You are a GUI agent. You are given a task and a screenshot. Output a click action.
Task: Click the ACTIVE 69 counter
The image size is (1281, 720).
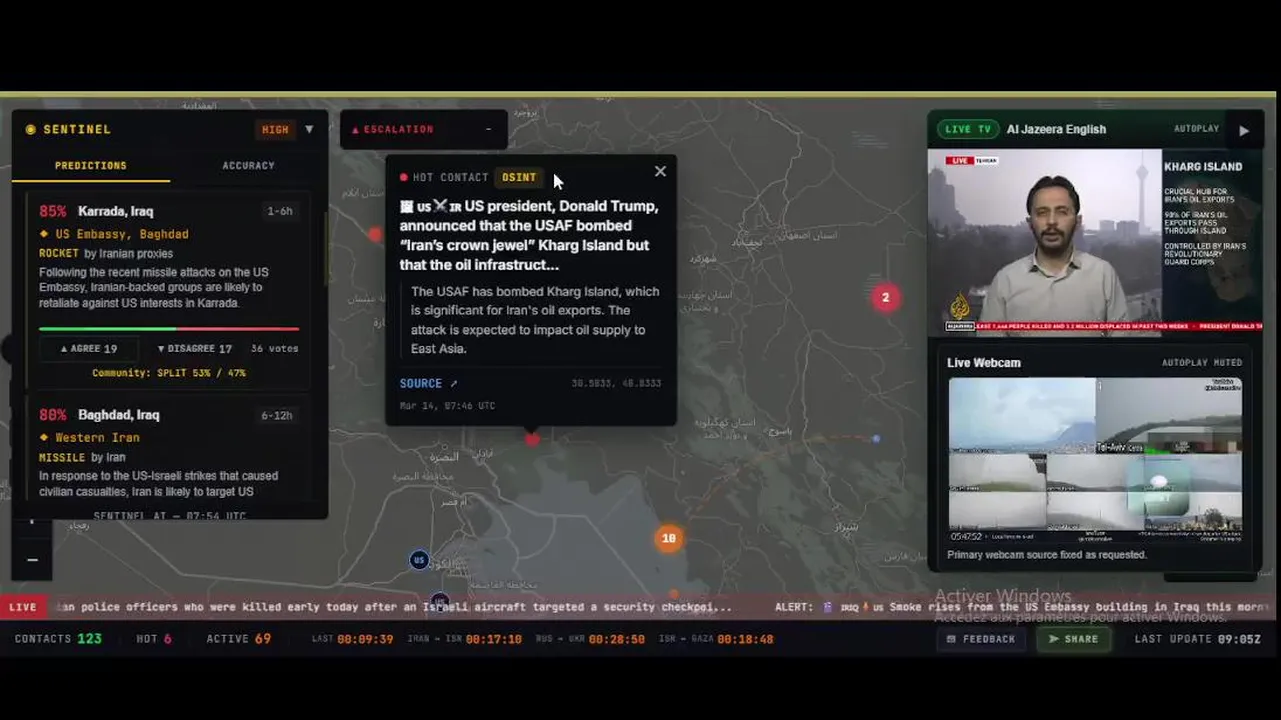click(239, 639)
